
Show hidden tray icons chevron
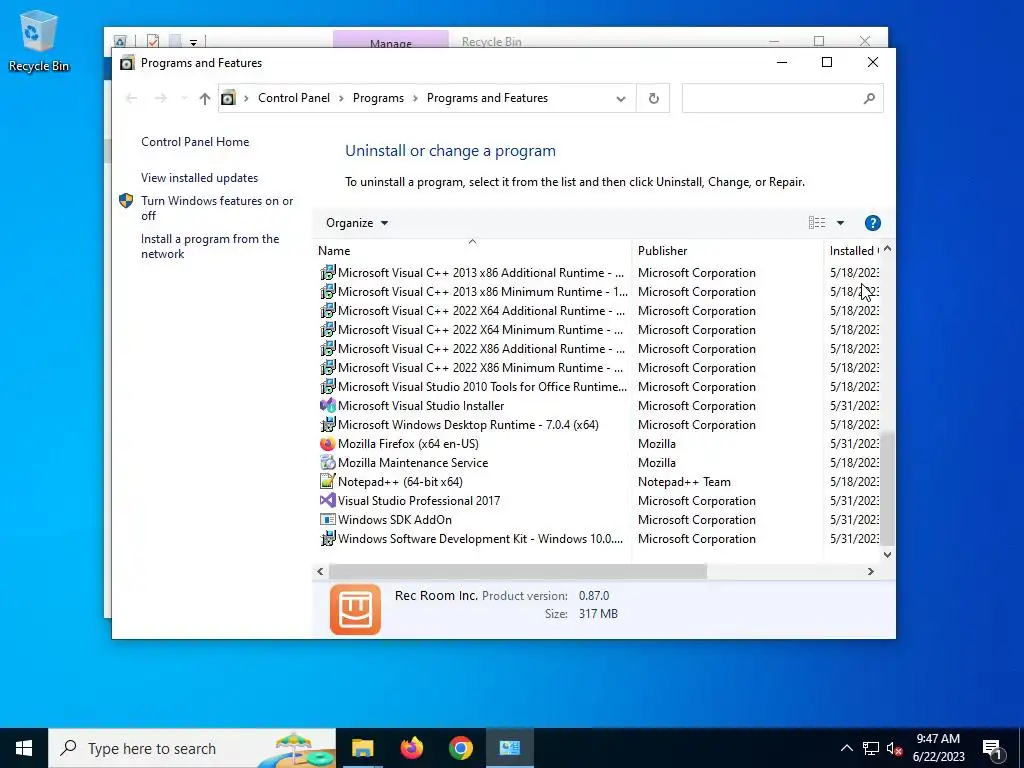846,748
